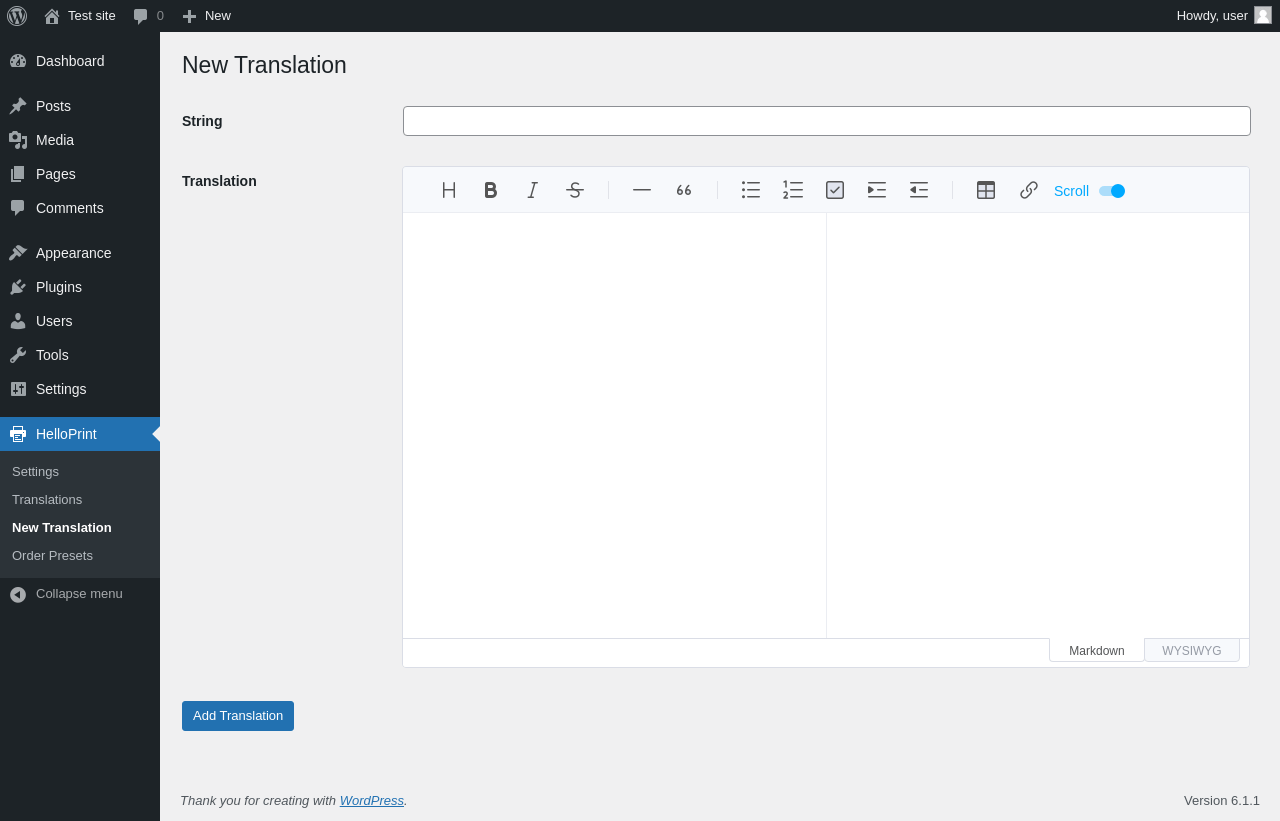
Task: Open the comments bubble in admin bar
Action: (148, 16)
